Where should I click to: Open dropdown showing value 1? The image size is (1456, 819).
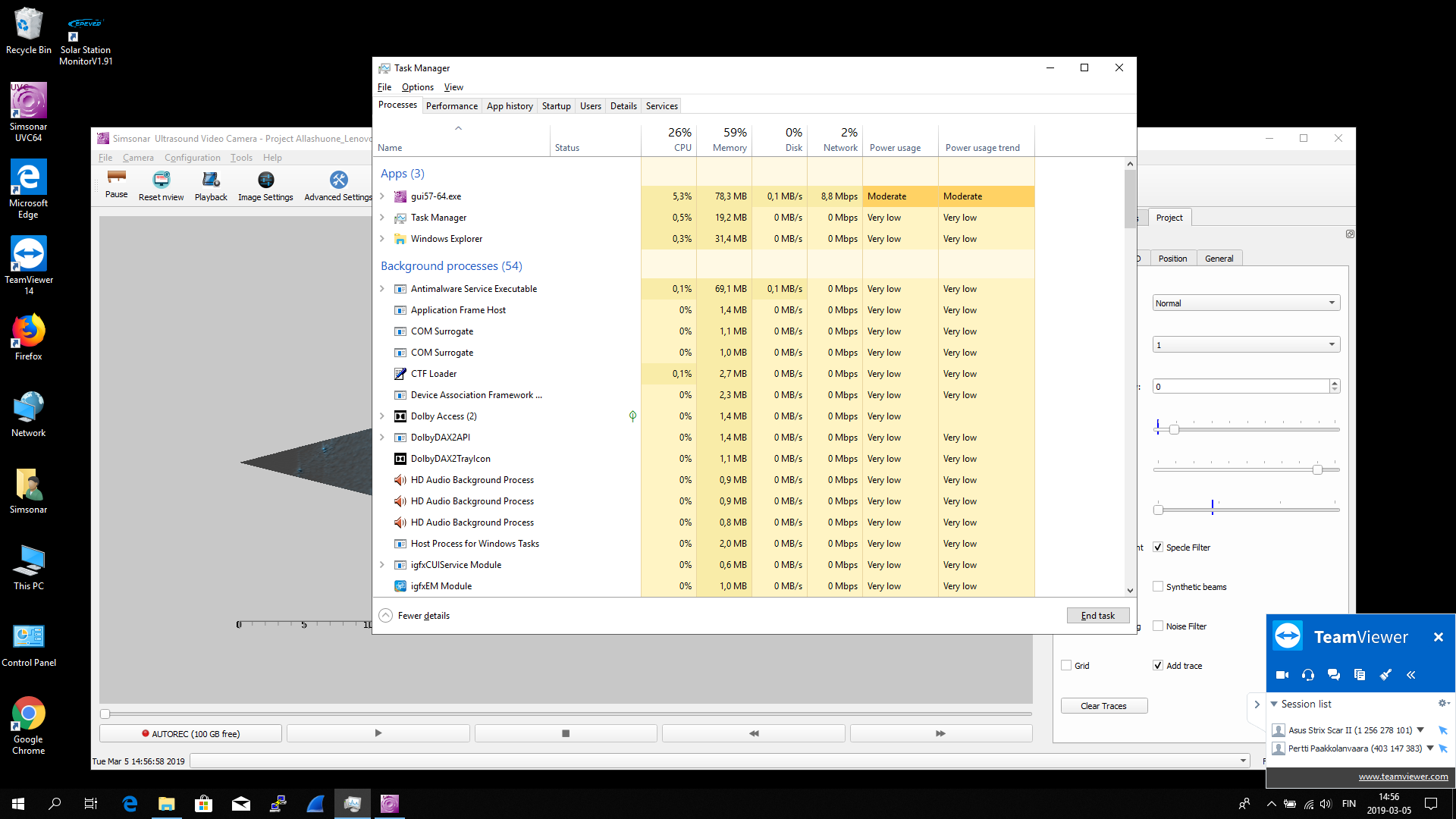pos(1246,345)
